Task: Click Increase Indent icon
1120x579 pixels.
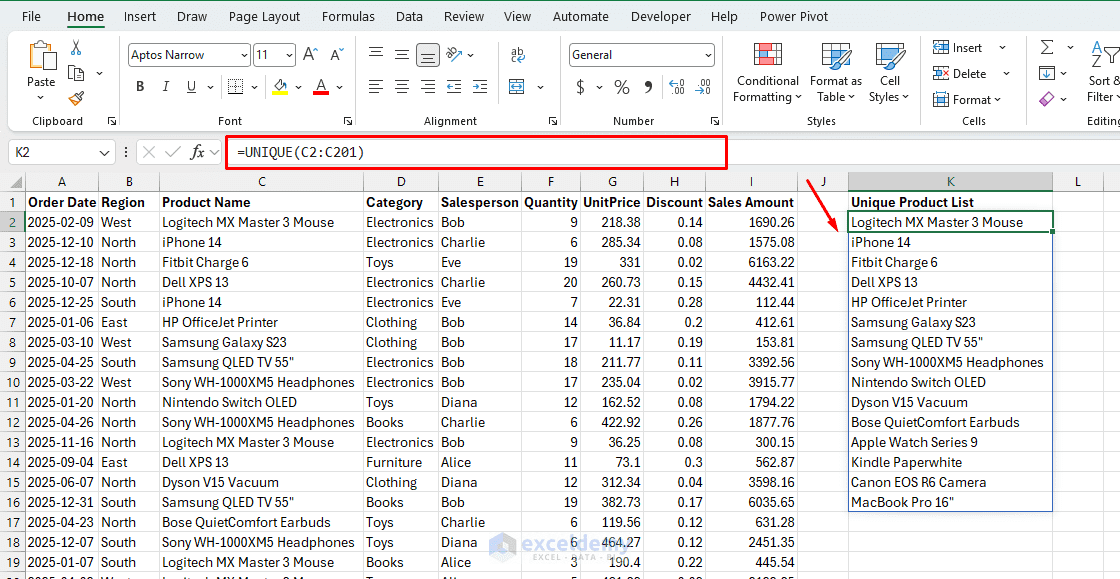Action: point(480,86)
